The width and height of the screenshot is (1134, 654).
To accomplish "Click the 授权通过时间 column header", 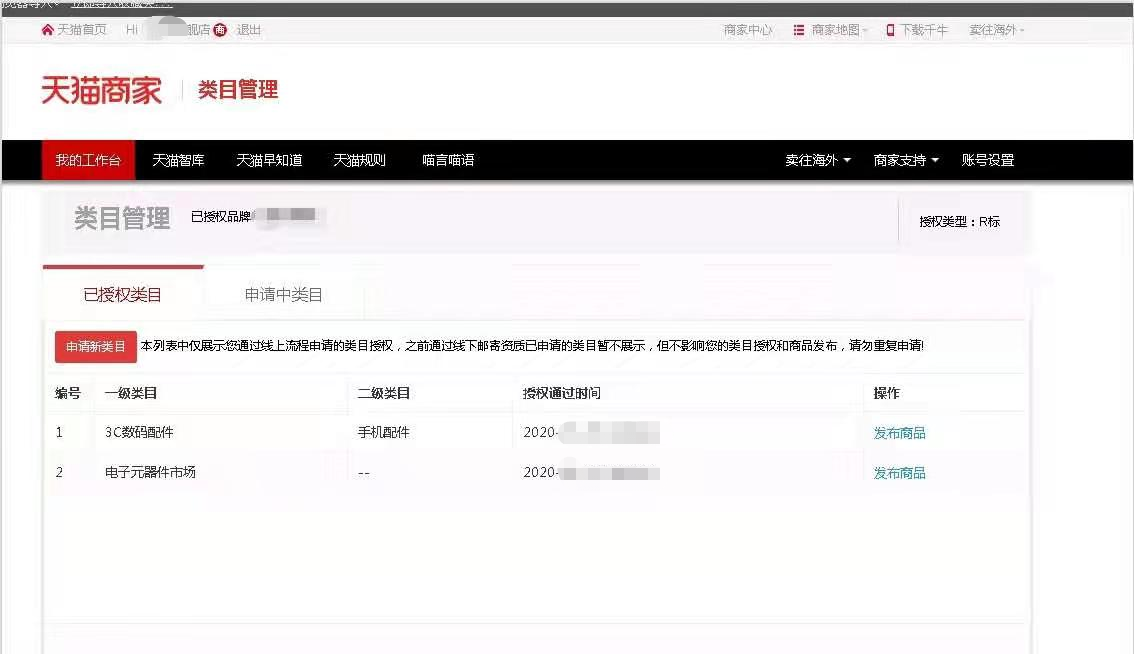I will [562, 393].
